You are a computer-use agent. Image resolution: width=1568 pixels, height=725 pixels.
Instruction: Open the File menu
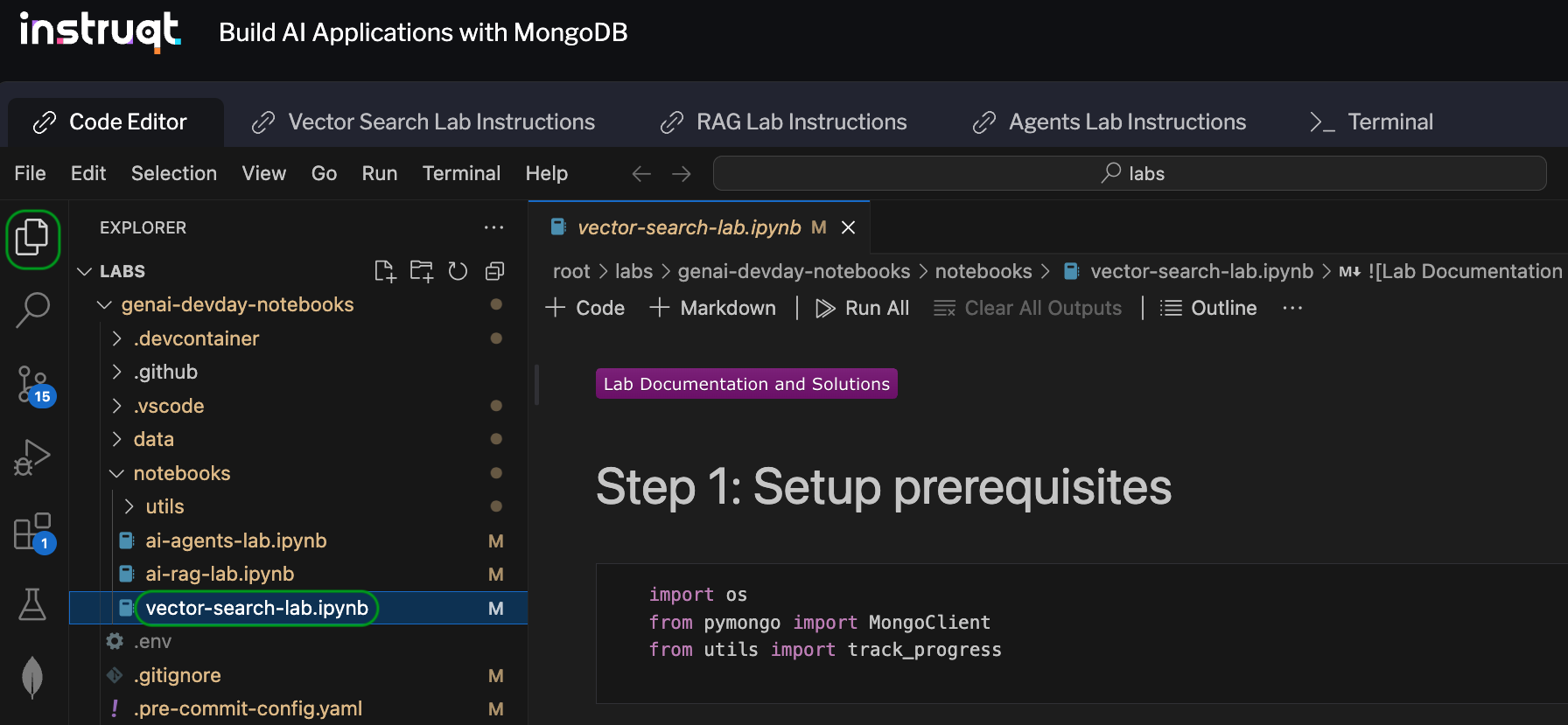pyautogui.click(x=30, y=173)
